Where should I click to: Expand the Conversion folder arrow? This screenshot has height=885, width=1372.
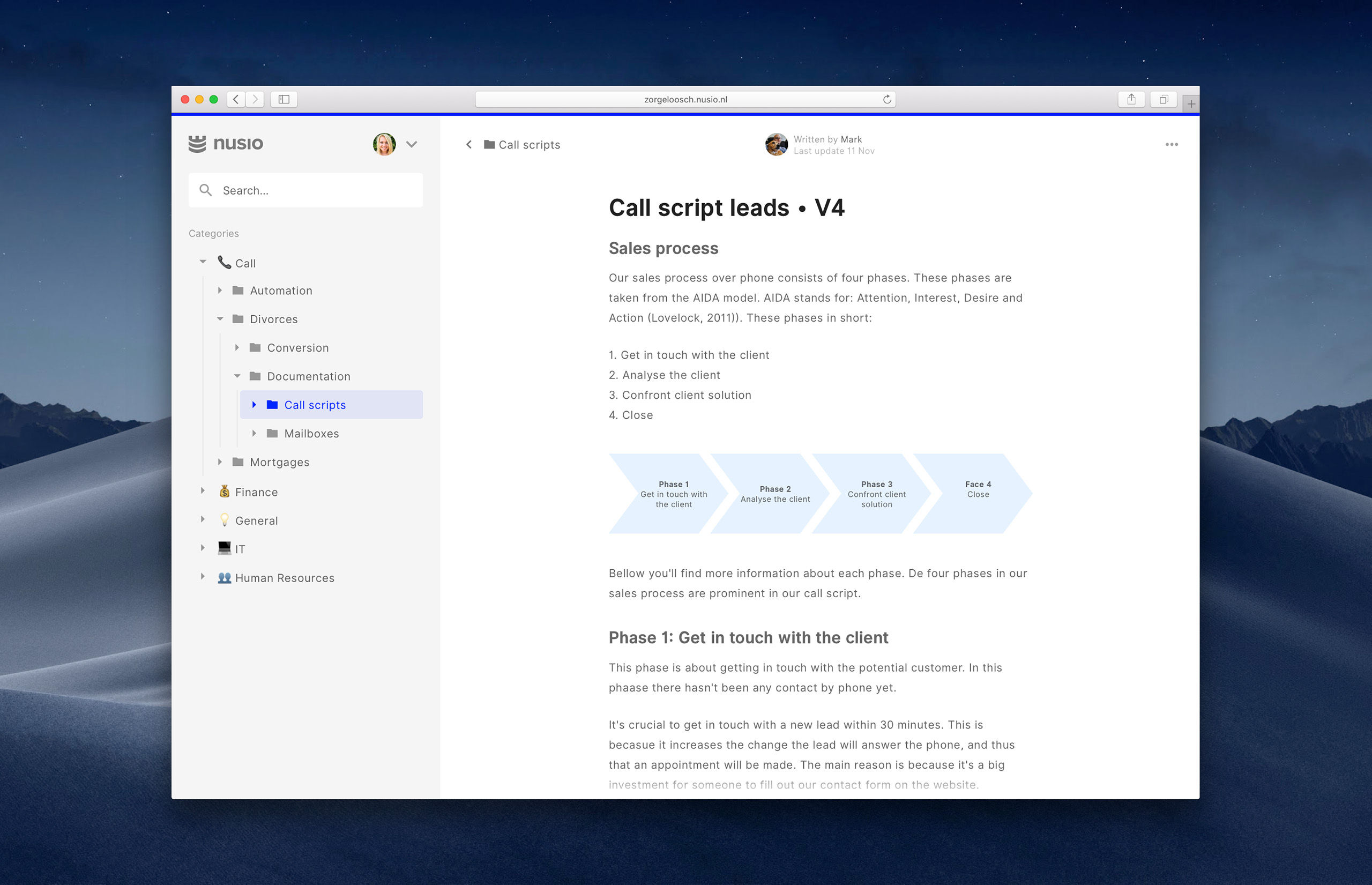pyautogui.click(x=237, y=348)
